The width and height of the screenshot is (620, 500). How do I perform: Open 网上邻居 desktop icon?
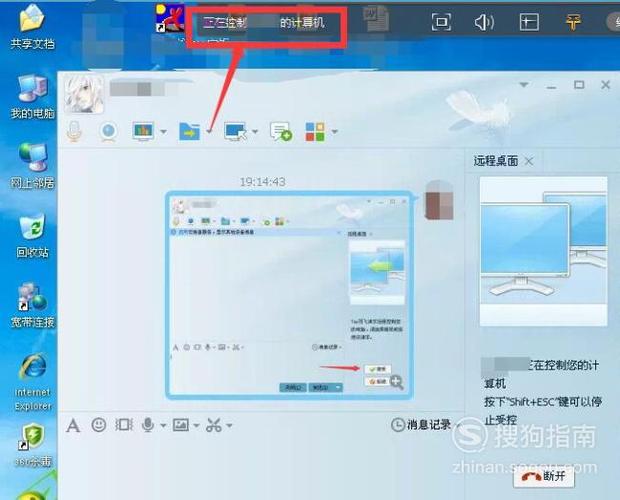tap(32, 166)
